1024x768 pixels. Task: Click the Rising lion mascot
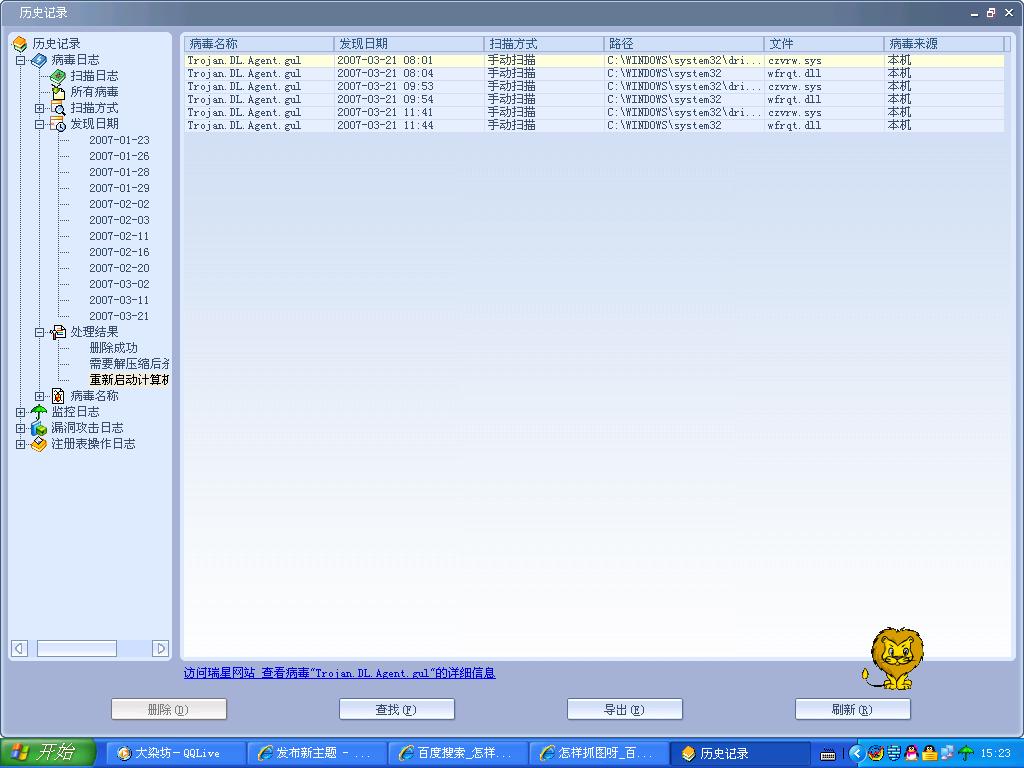click(893, 659)
